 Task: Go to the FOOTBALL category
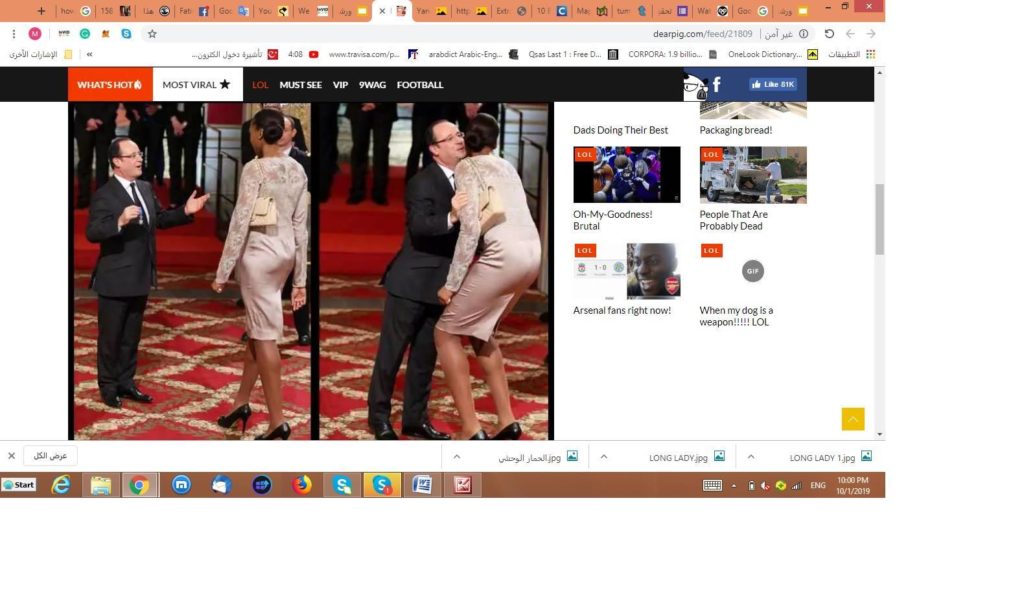419,85
